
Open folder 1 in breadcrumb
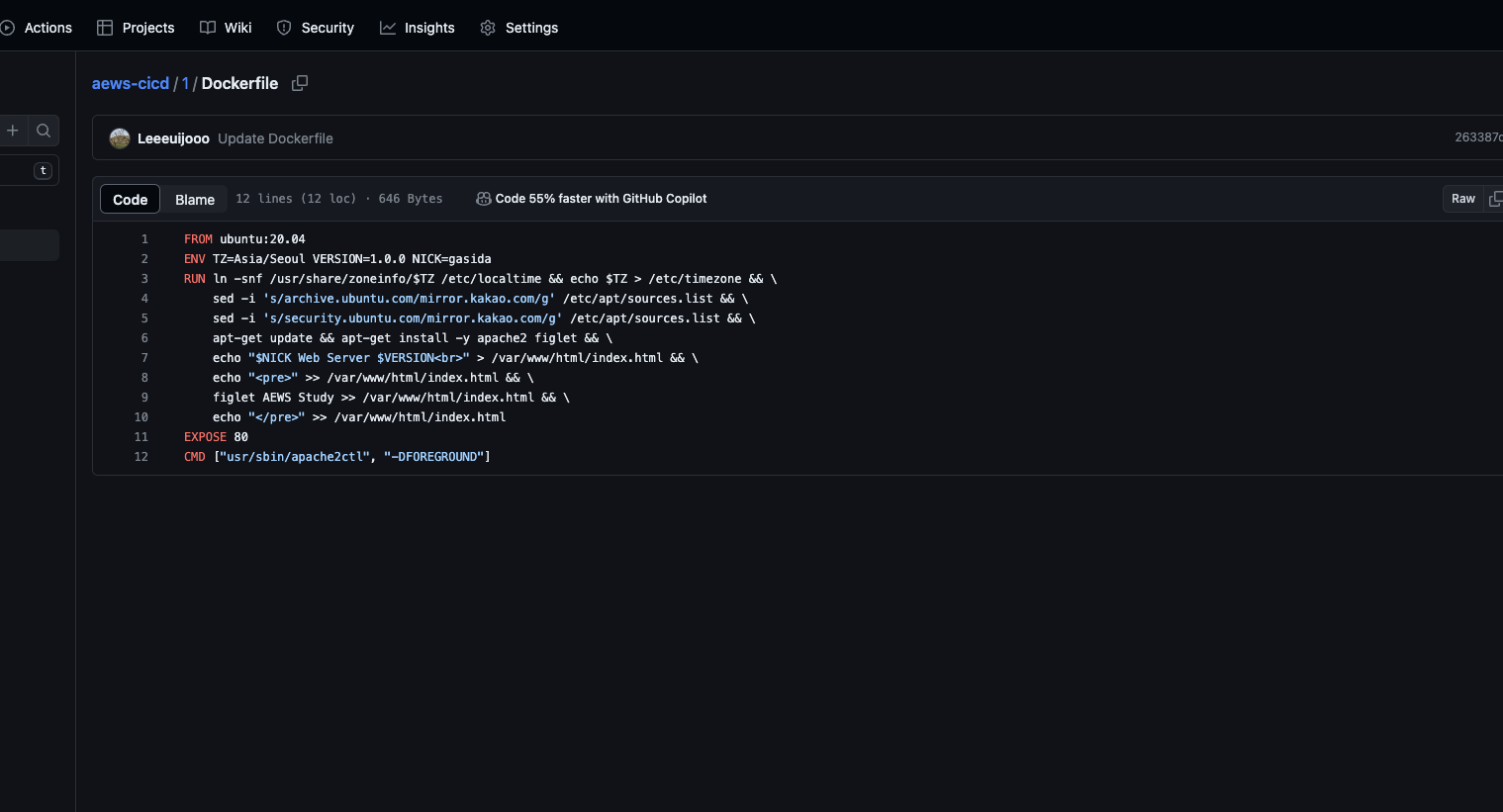[x=185, y=83]
